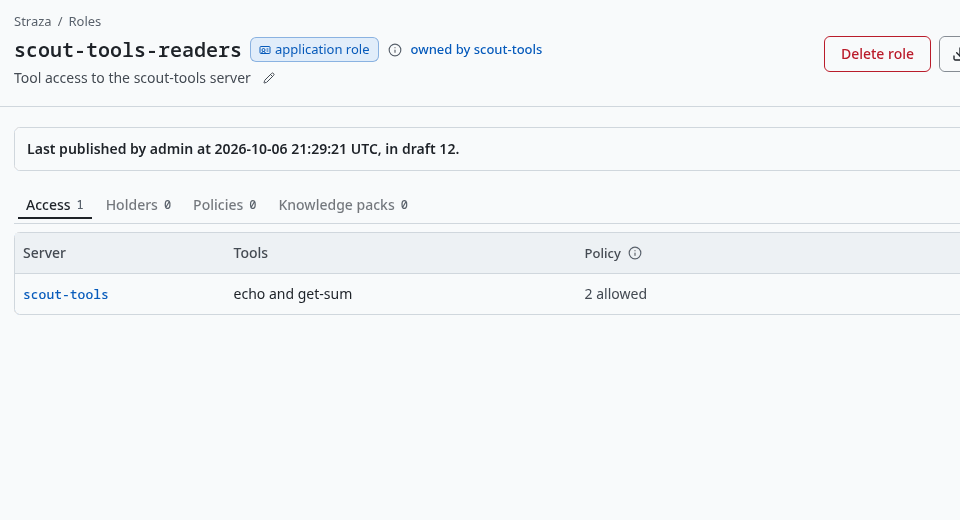Open the owned by scout-tools link
This screenshot has width=960, height=520.
coord(476,50)
